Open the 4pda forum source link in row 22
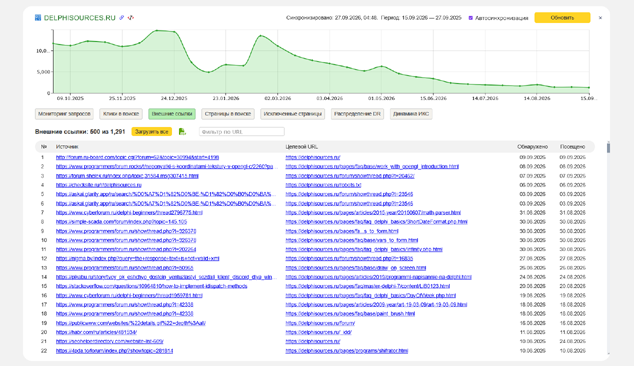Screen dimensions: 634x366 [114, 351]
